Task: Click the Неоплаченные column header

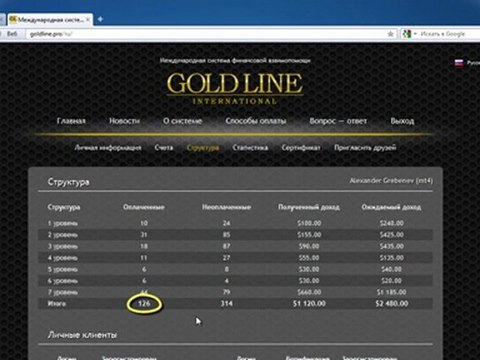Action: pyautogui.click(x=226, y=207)
